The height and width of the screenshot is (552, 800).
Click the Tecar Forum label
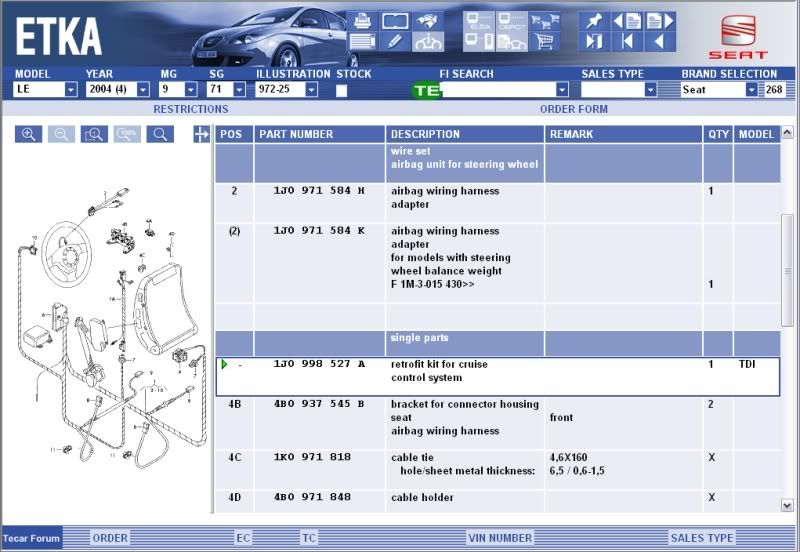31,538
